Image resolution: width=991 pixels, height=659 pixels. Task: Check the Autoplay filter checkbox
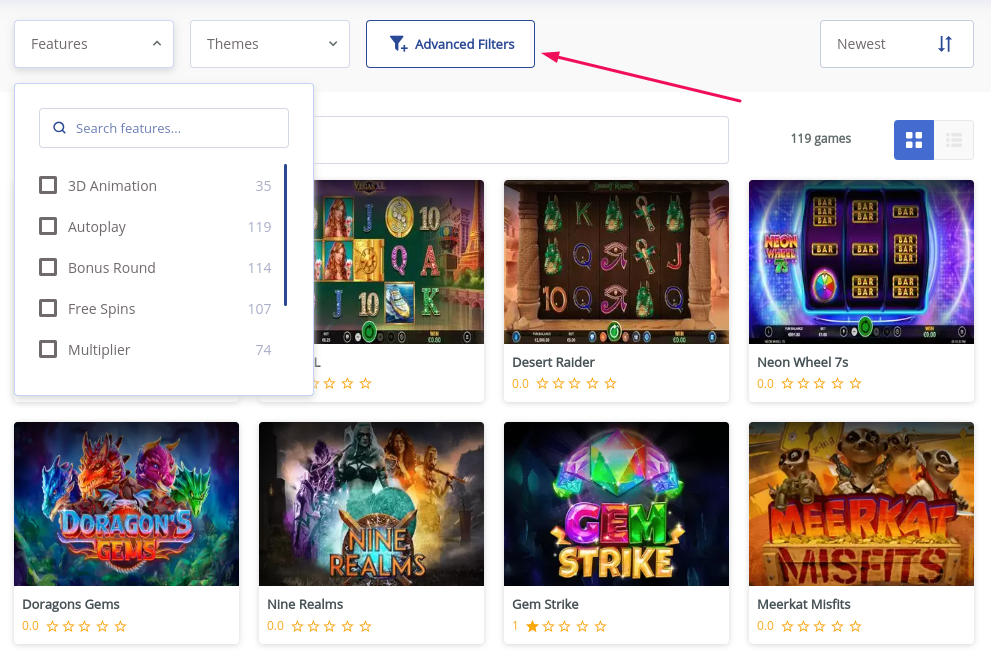click(x=47, y=226)
